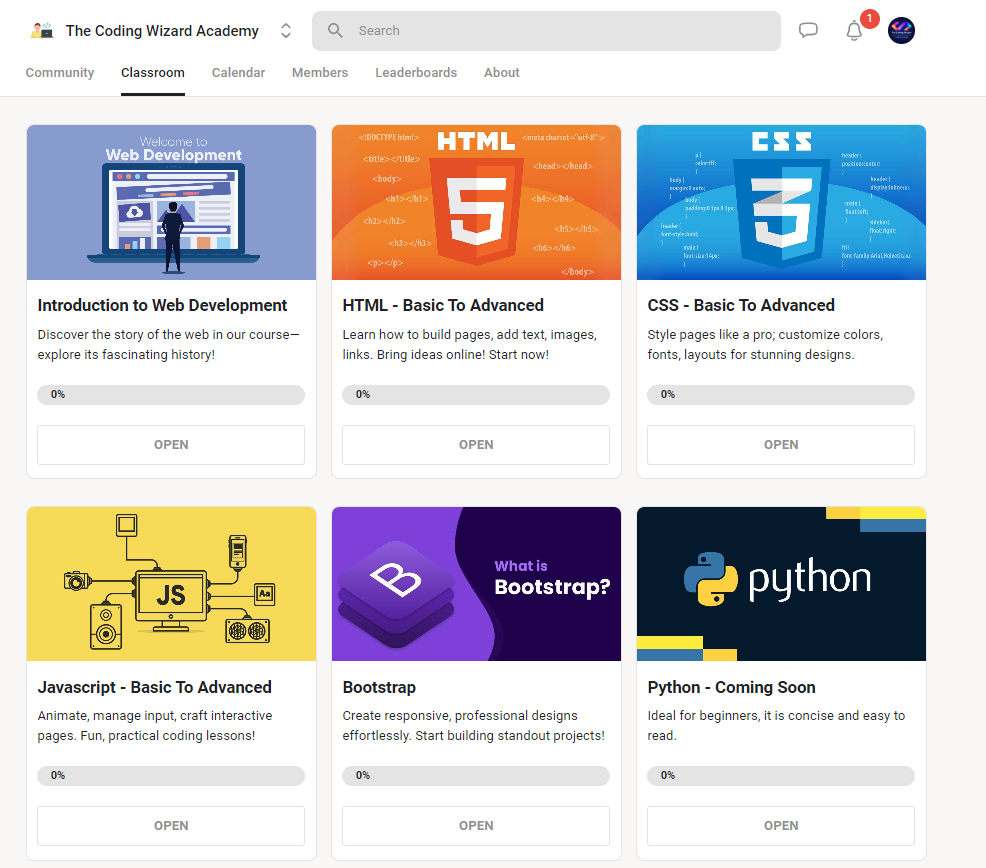Open the Members page
The height and width of the screenshot is (868, 986).
click(319, 72)
